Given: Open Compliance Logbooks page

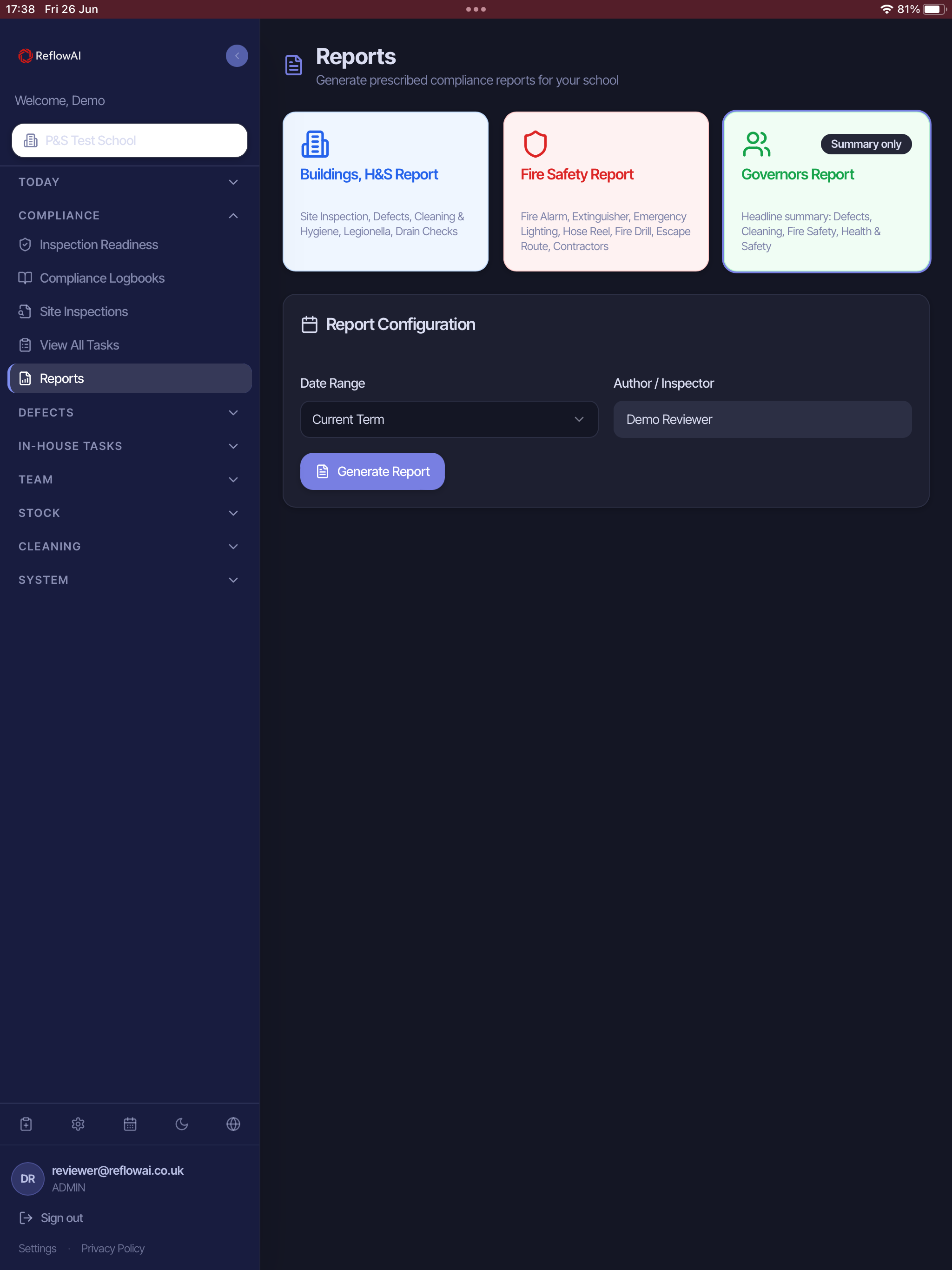Looking at the screenshot, I should [130, 278].
